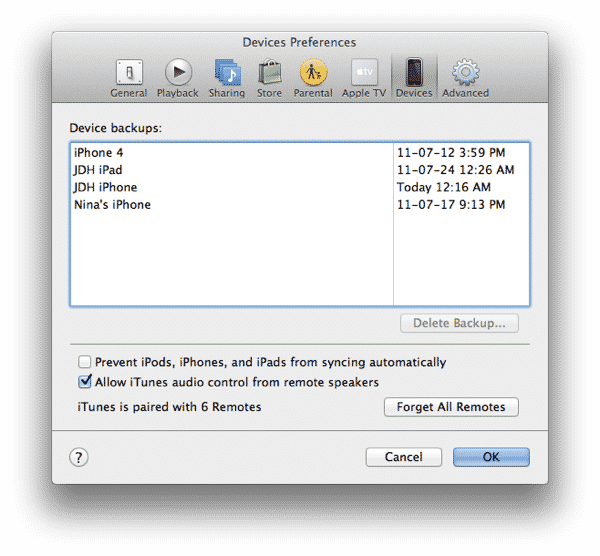Switch to Playback preferences
The image size is (600, 556).
[x=177, y=78]
